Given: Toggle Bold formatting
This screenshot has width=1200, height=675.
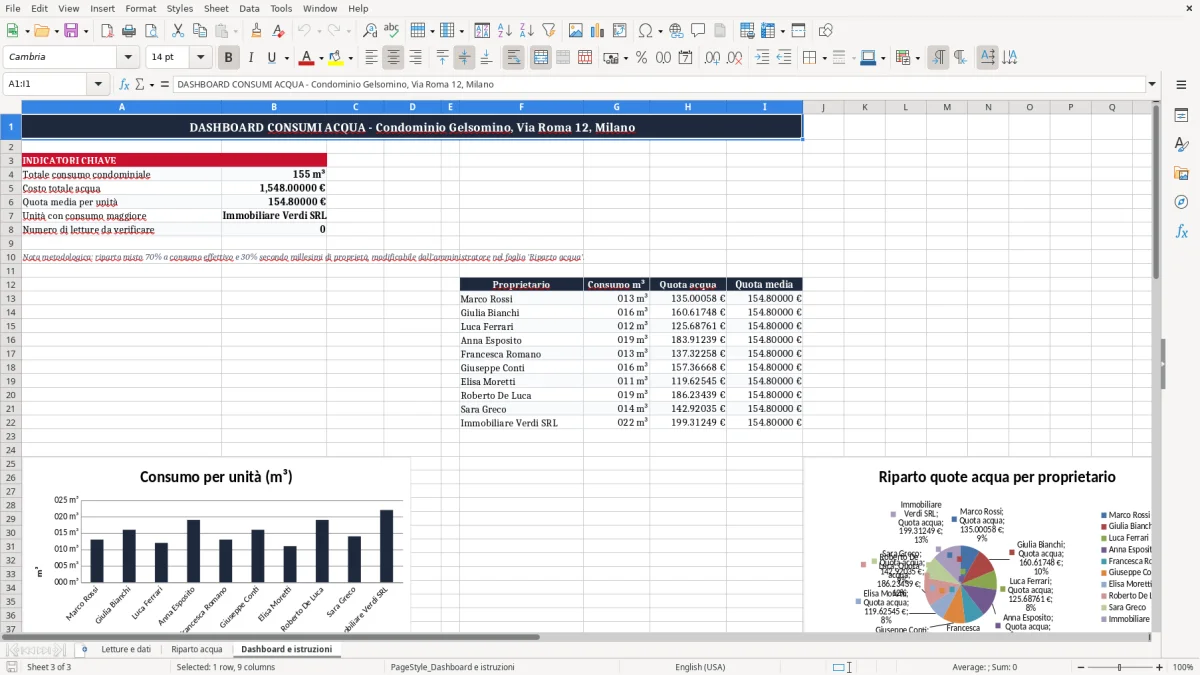Looking at the screenshot, I should pyautogui.click(x=228, y=58).
